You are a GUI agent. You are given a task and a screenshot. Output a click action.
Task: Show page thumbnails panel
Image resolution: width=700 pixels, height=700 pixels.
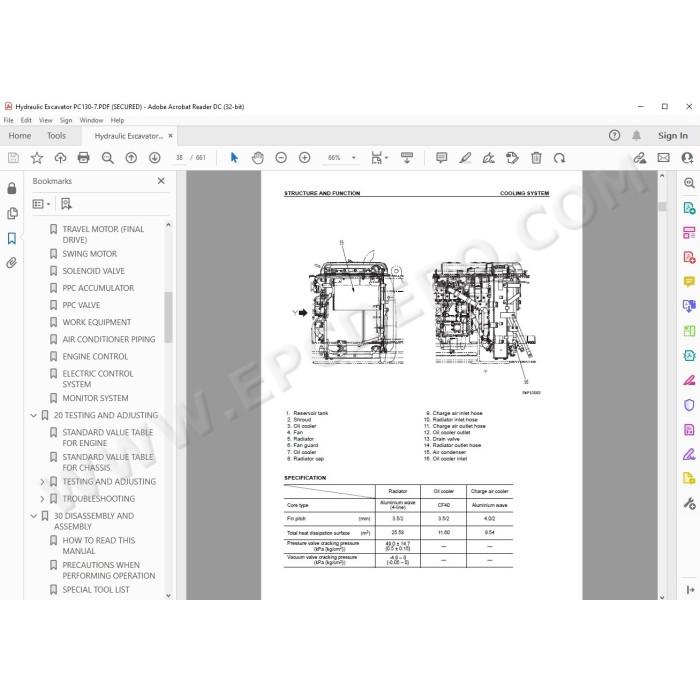(12, 213)
